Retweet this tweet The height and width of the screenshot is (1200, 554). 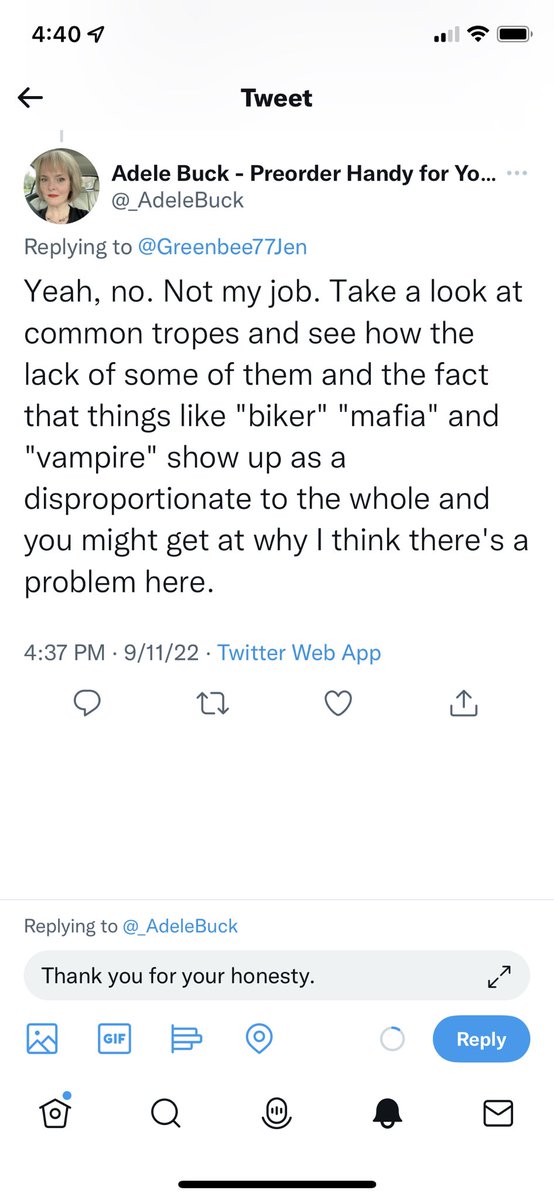pos(214,704)
